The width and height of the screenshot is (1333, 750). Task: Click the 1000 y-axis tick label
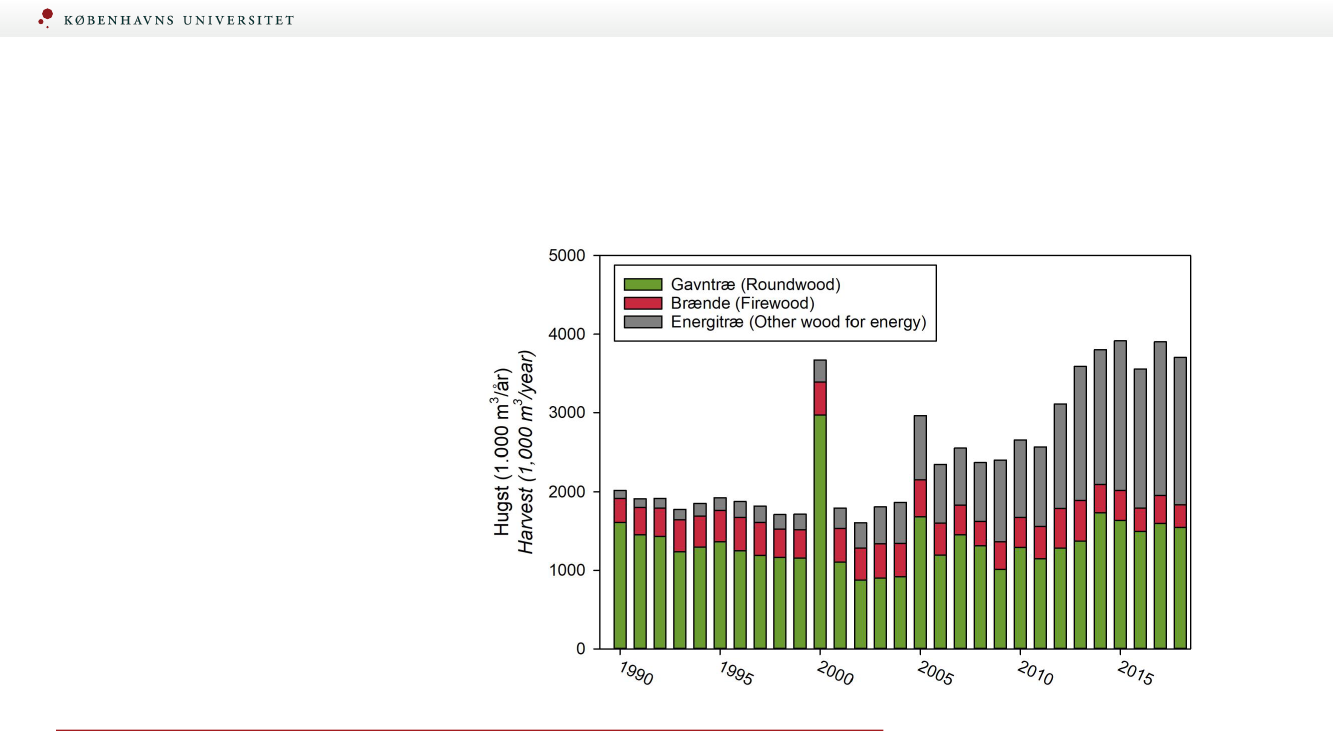tap(566, 570)
